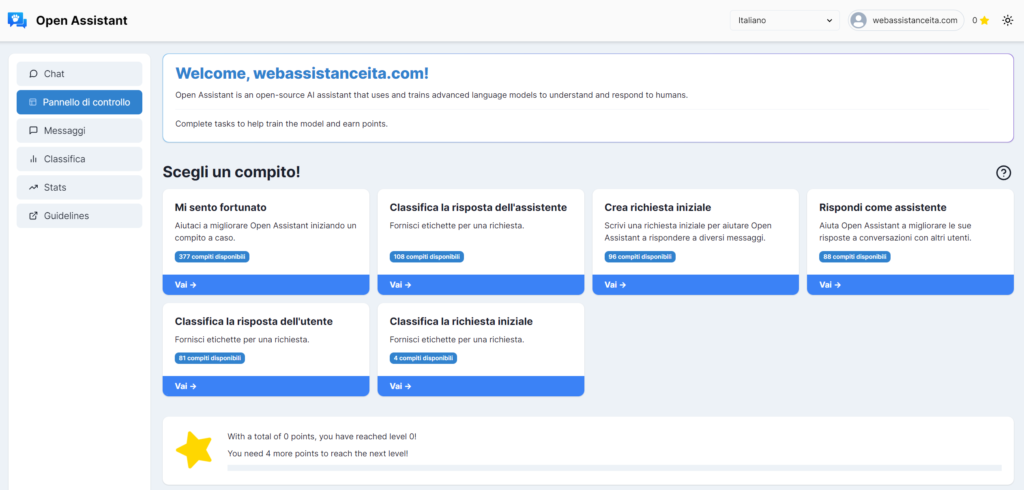Open Stats page in sidebar

pyautogui.click(x=80, y=188)
